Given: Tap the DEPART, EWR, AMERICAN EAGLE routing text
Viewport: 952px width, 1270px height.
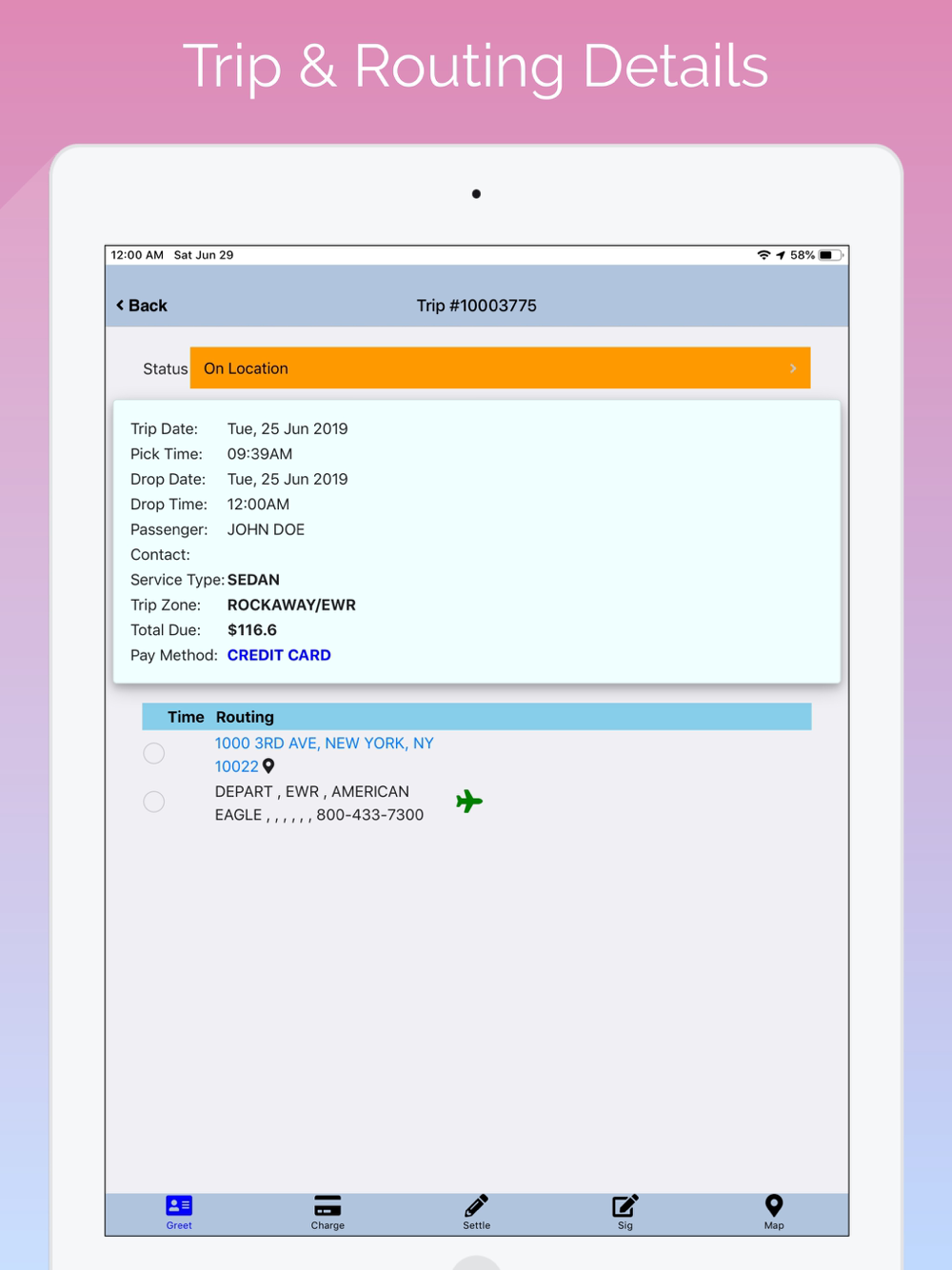Looking at the screenshot, I should (319, 803).
